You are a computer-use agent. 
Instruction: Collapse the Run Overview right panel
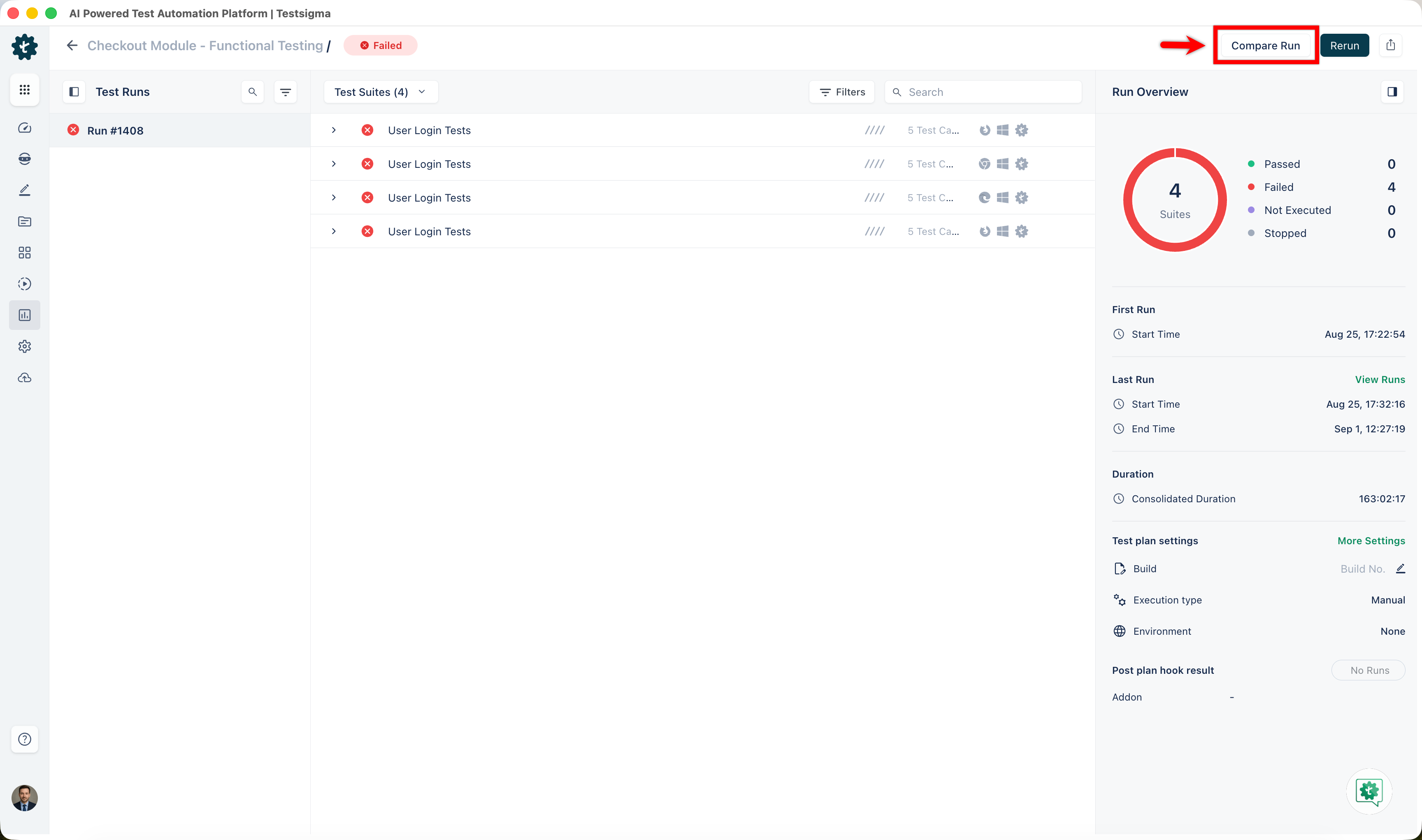pos(1392,92)
